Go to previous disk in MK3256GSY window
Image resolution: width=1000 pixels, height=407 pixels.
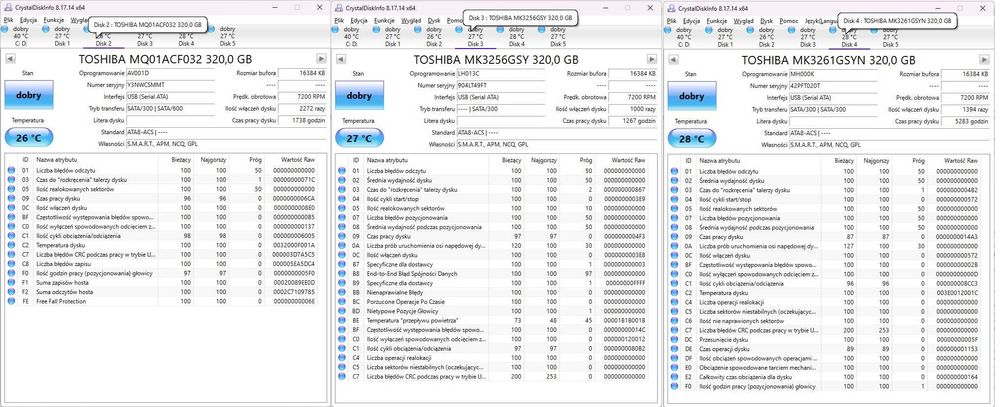point(341,59)
